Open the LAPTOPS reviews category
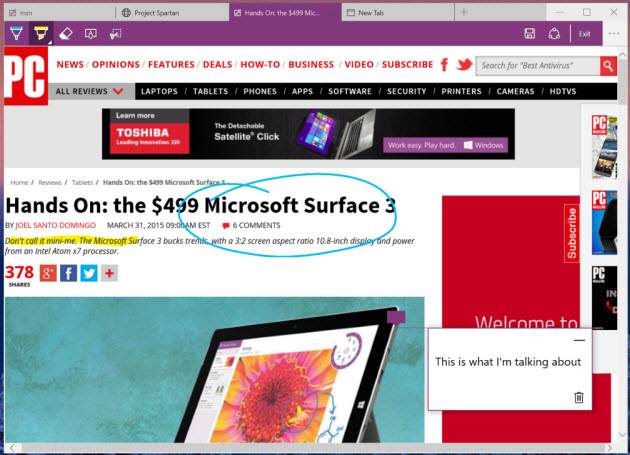630x455 pixels. [159, 91]
